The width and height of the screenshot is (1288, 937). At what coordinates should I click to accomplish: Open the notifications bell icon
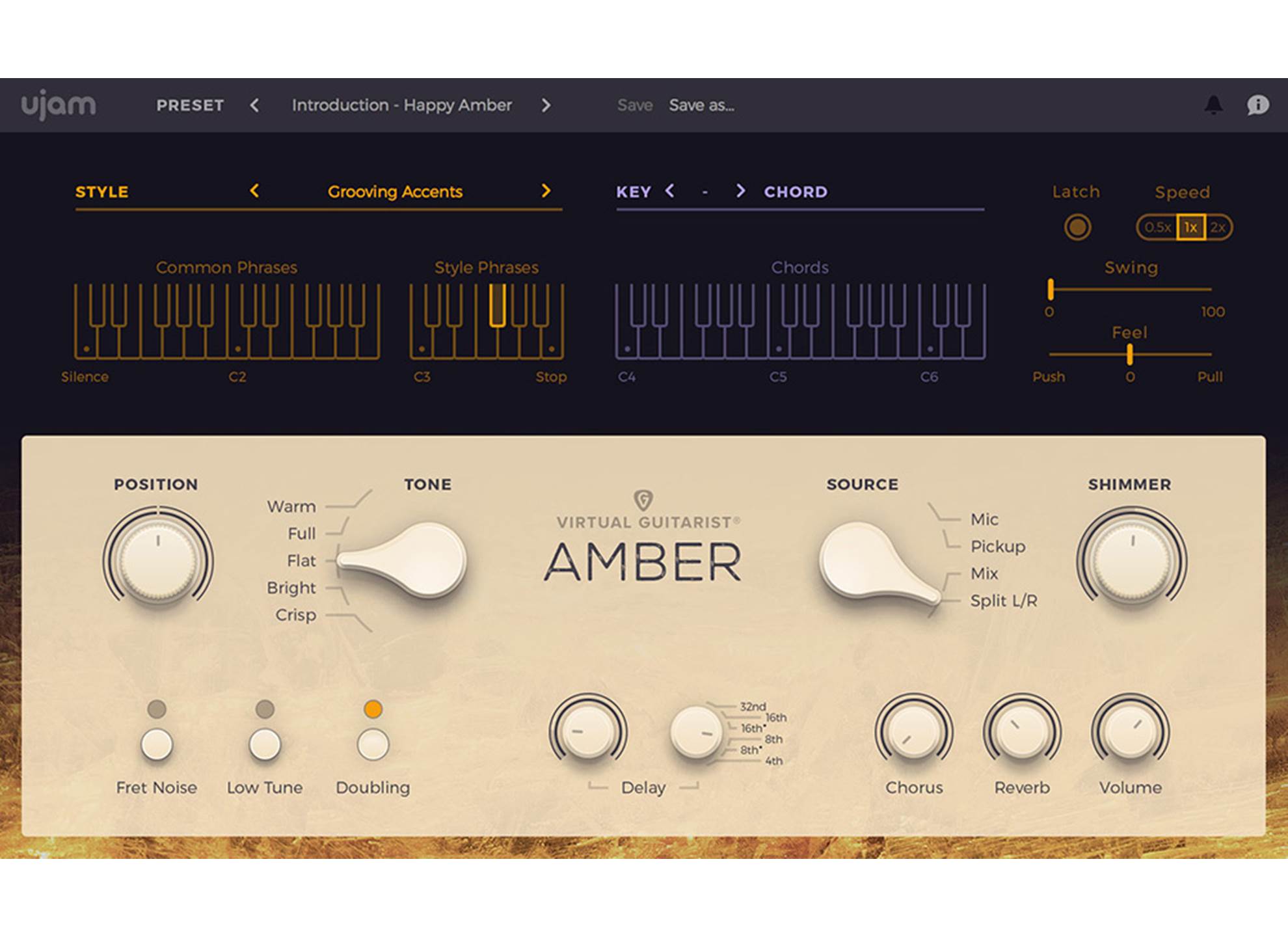coord(1213,105)
